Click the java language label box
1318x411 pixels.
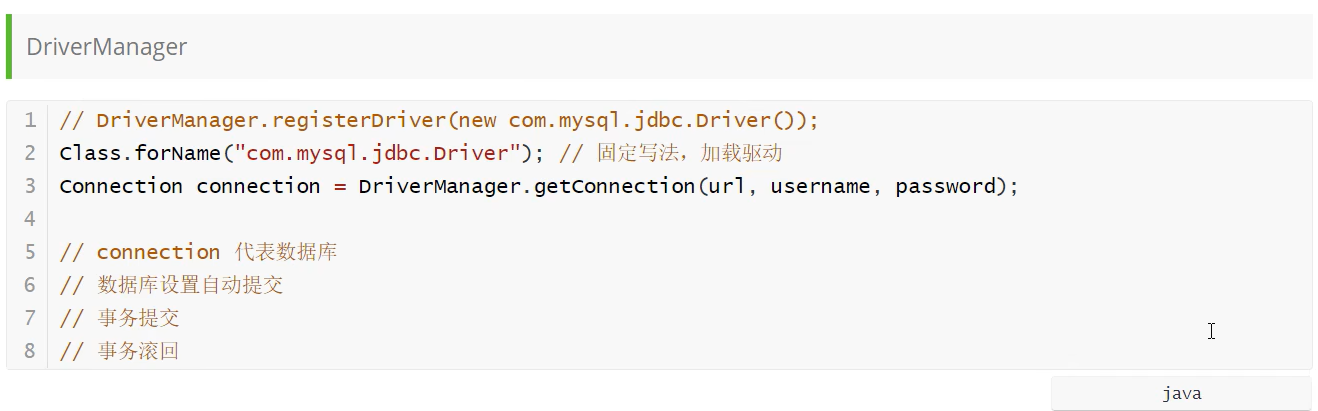pyautogui.click(x=1181, y=394)
